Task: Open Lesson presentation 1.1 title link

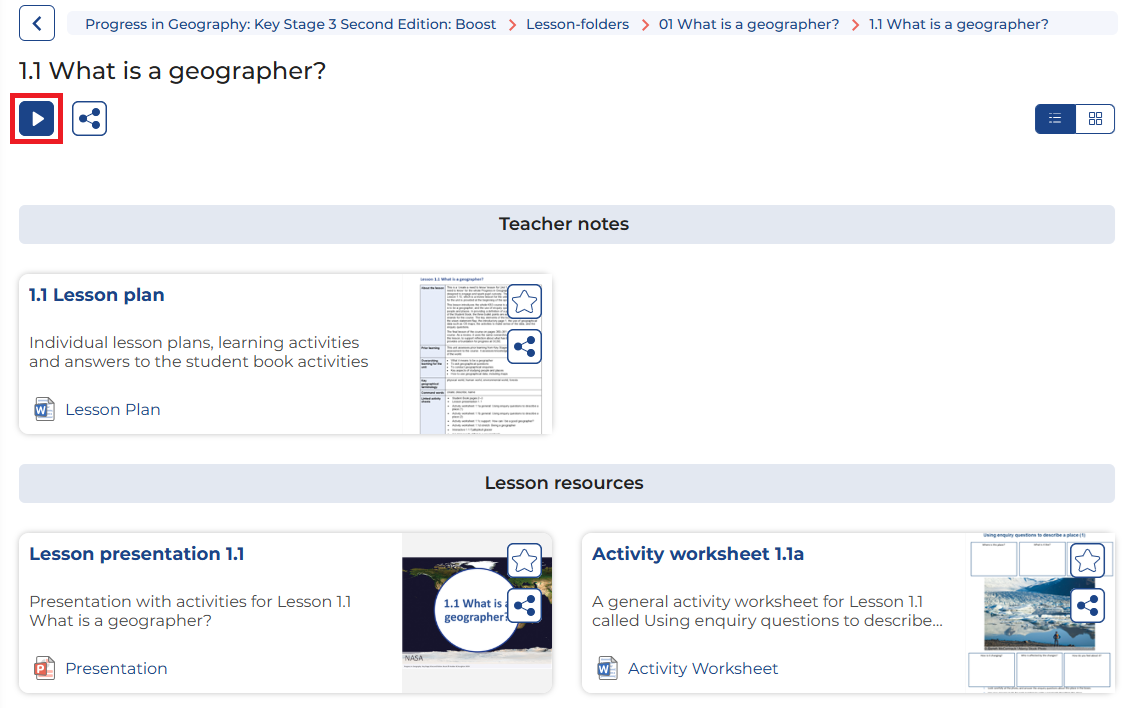Action: click(x=137, y=554)
